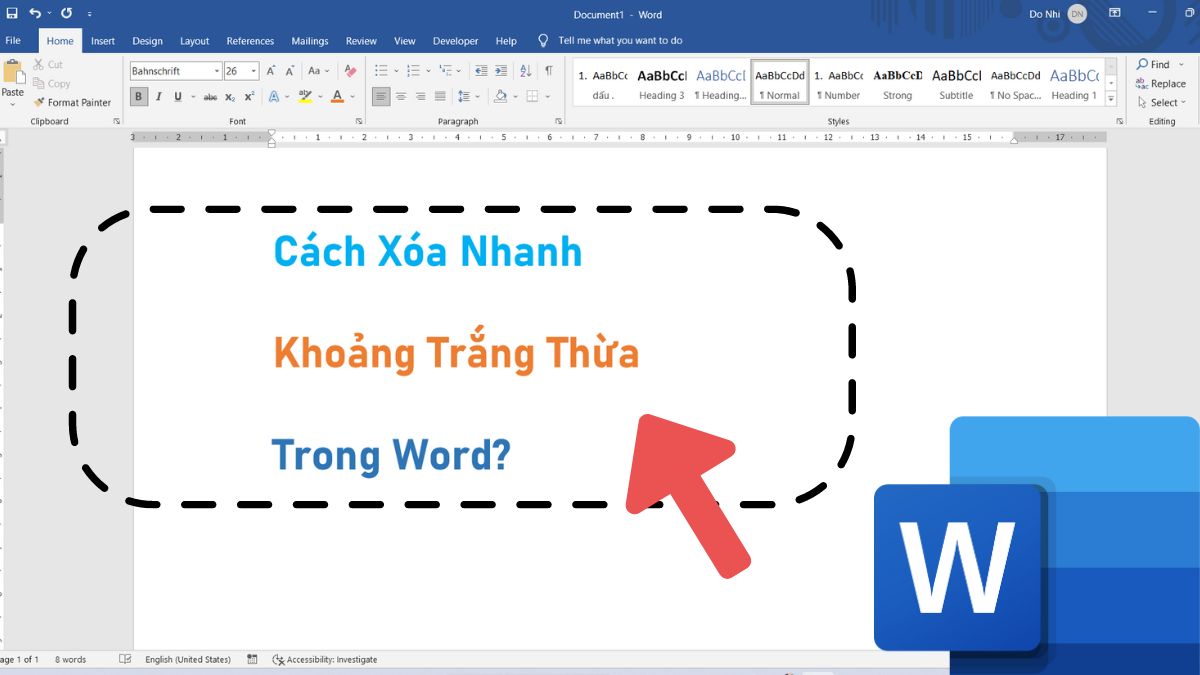Screen dimensions: 1200x675
Task: Toggle Underline formatting
Action: (178, 97)
